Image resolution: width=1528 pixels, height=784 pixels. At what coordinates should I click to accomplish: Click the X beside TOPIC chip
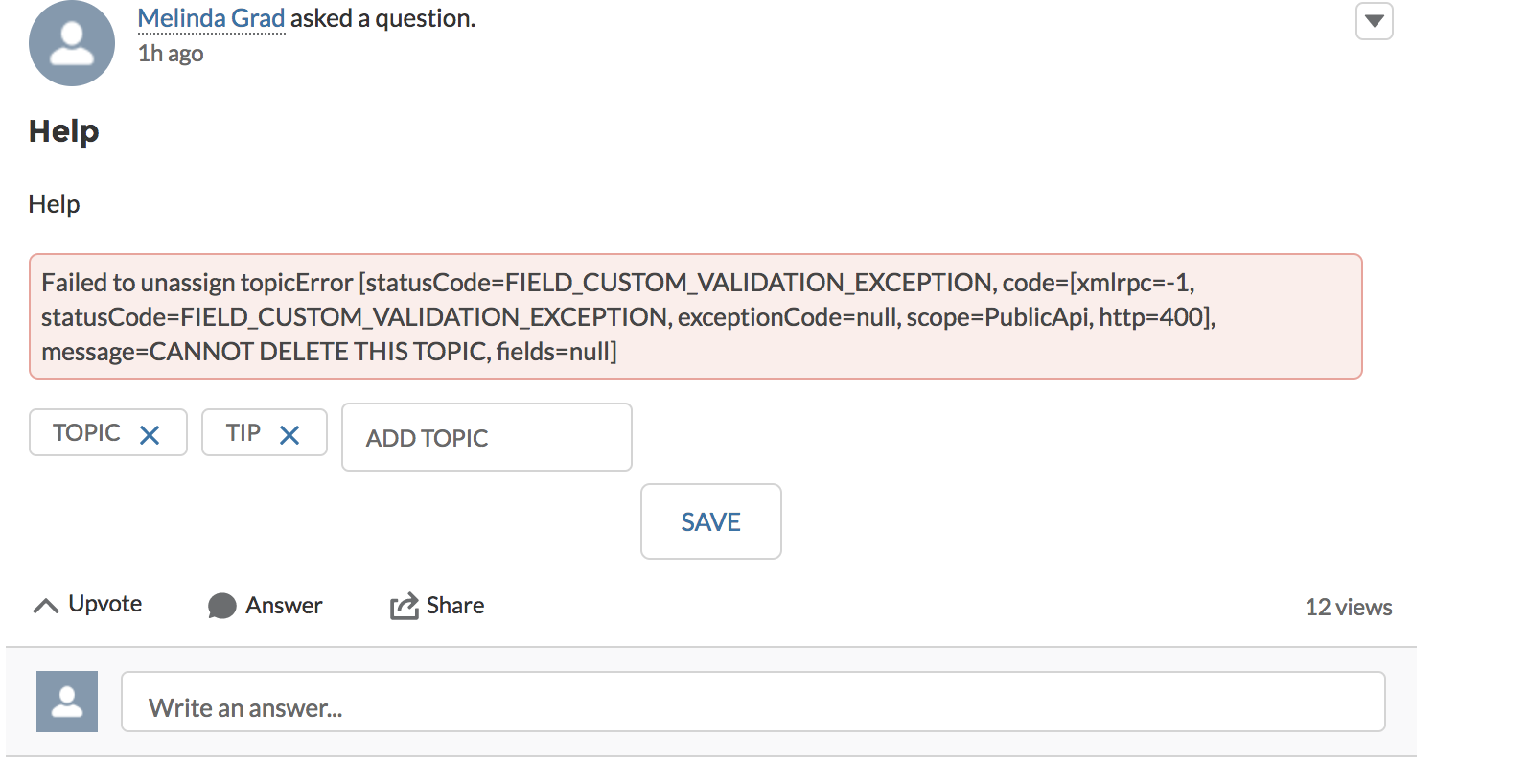150,433
